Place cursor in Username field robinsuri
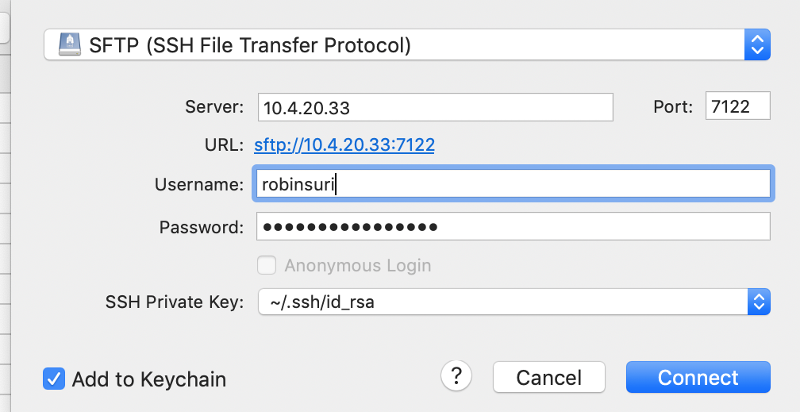 pyautogui.click(x=513, y=184)
